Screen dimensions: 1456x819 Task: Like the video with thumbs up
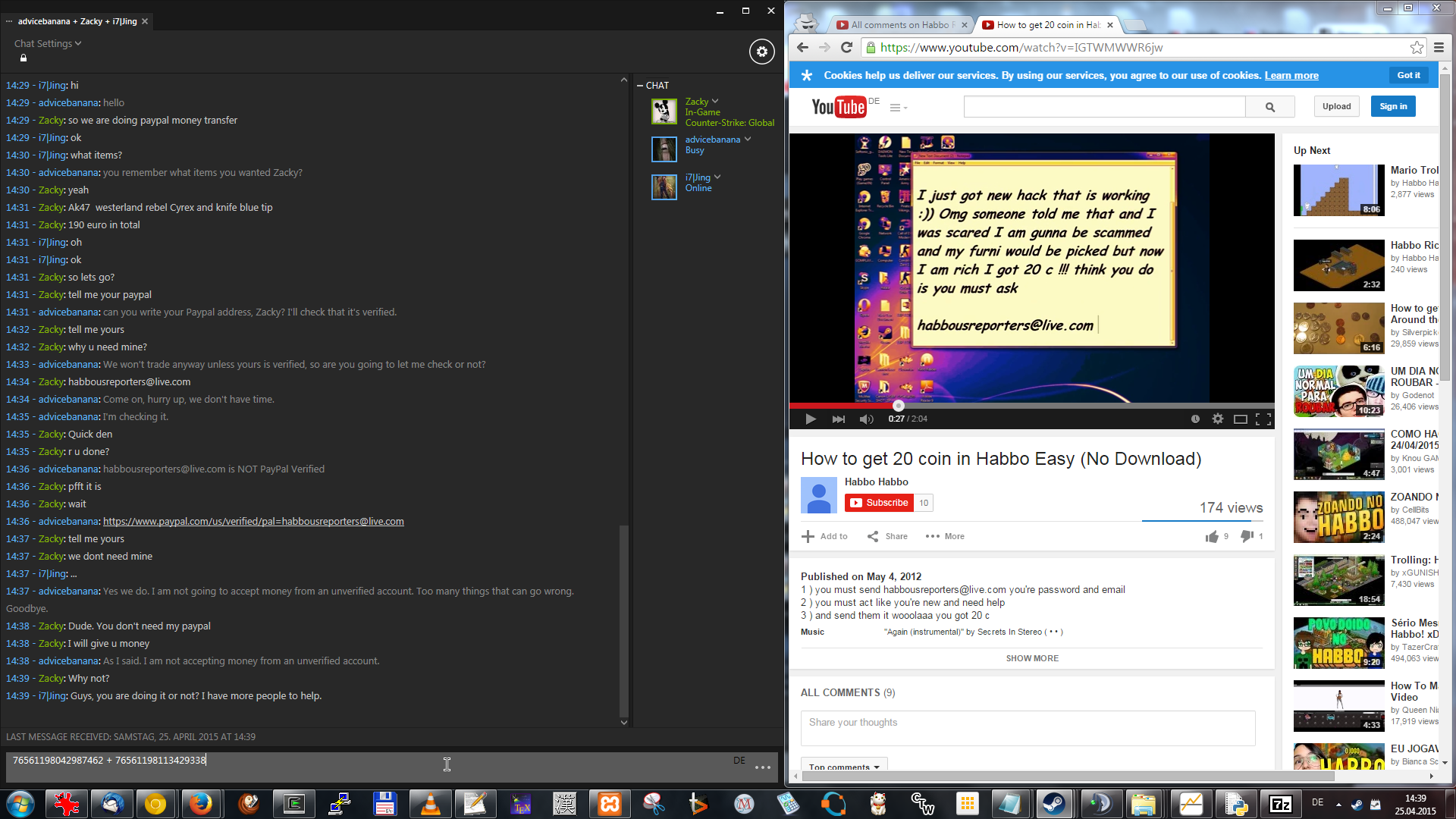[x=1212, y=537]
